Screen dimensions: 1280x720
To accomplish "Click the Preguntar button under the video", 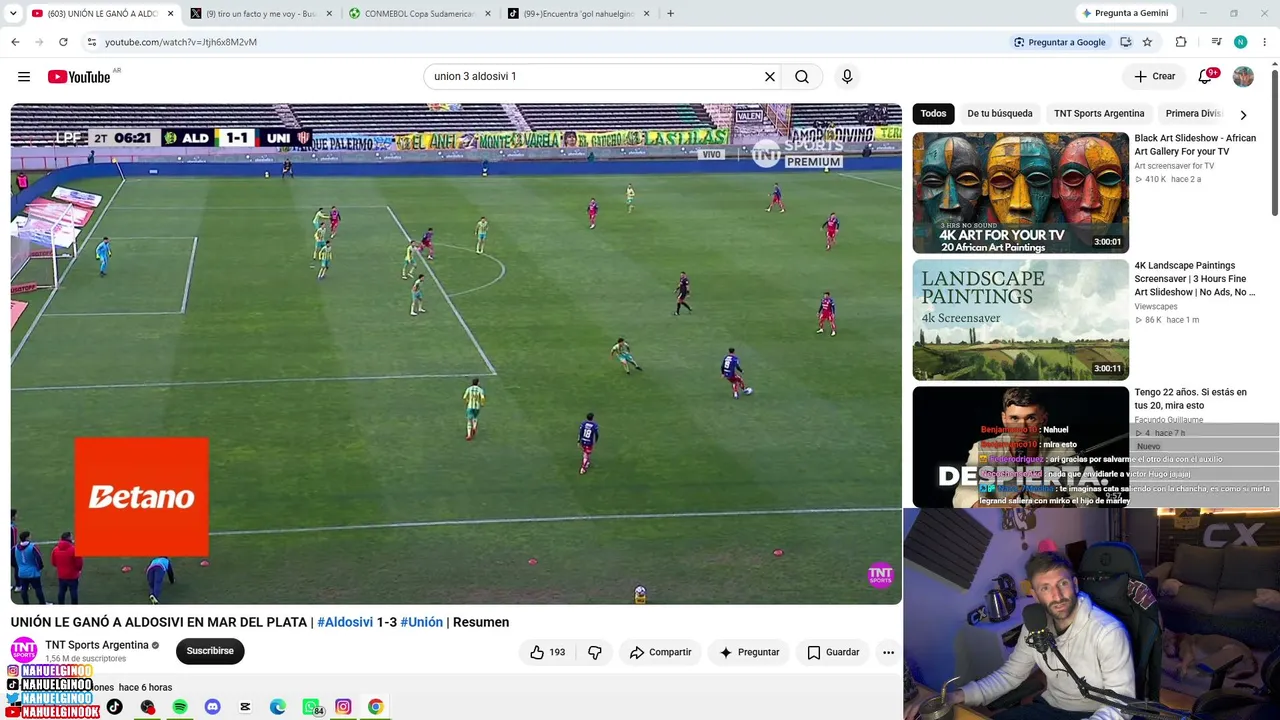I will 749,652.
